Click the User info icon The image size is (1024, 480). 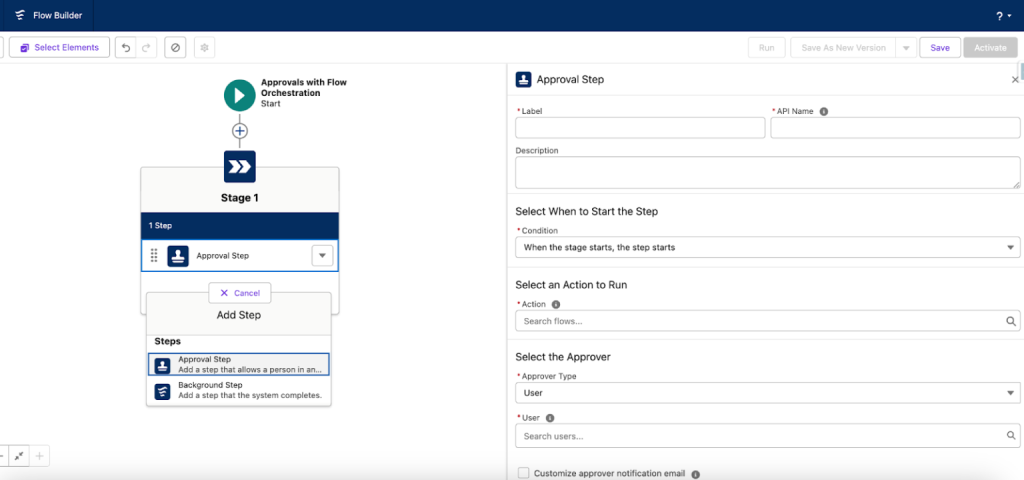550,418
